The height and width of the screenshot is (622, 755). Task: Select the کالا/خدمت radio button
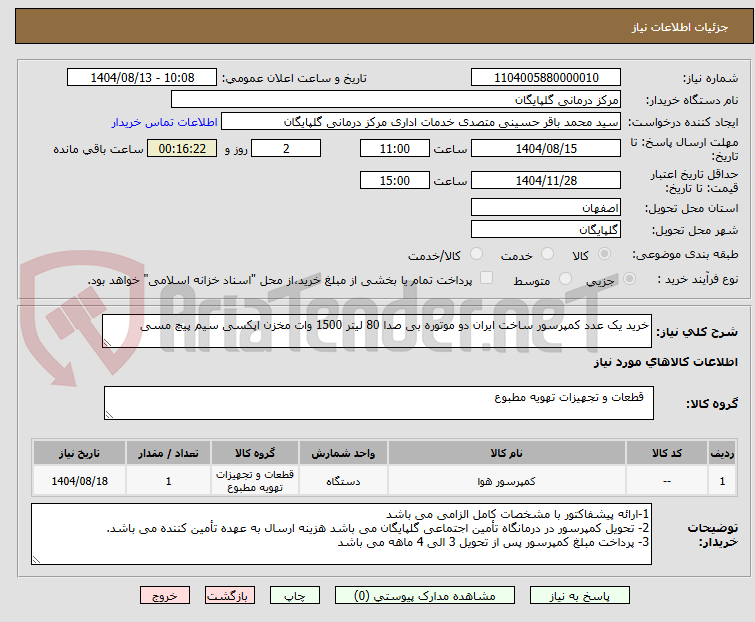tap(476, 254)
